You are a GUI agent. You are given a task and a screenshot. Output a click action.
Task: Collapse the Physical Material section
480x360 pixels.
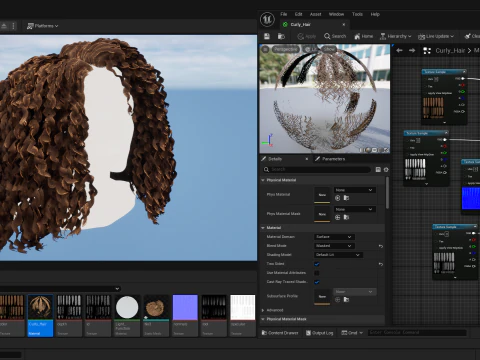(x=263, y=180)
